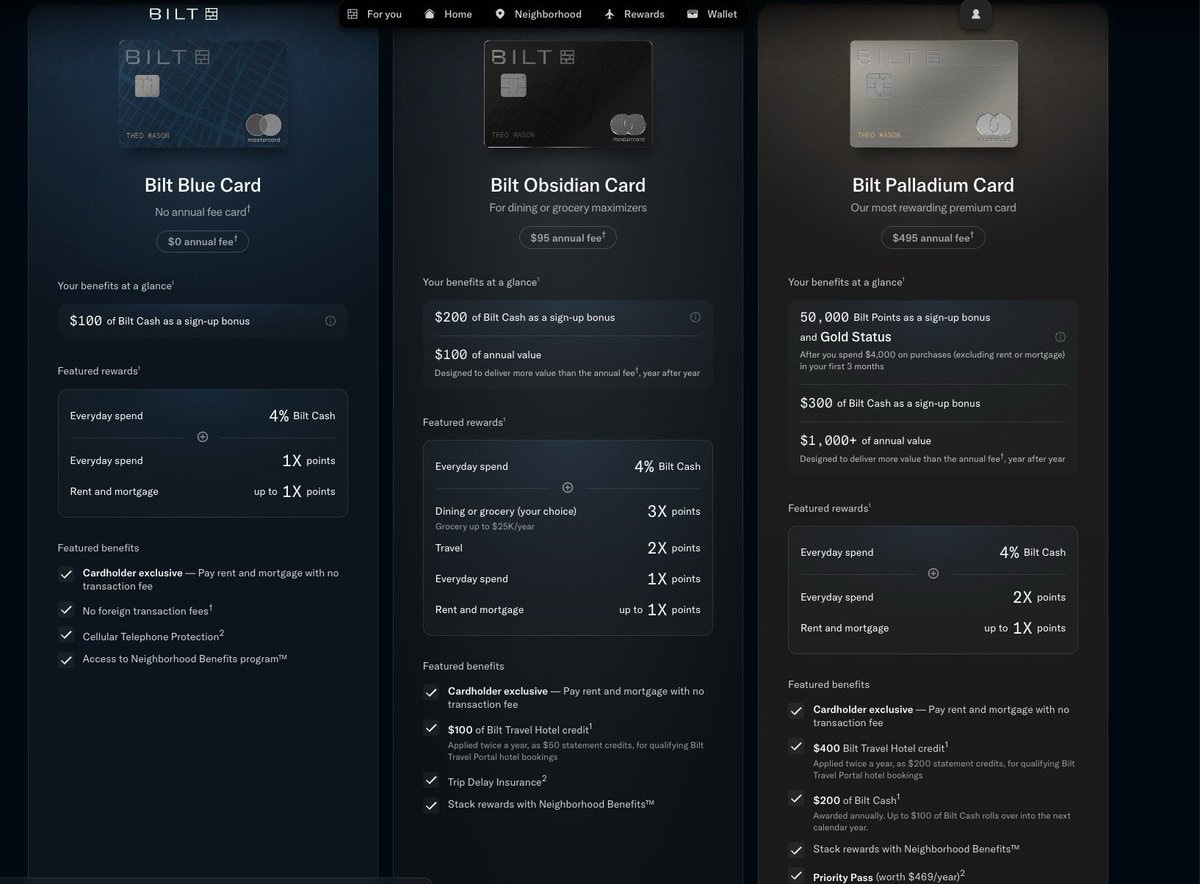The width and height of the screenshot is (1200, 884).
Task: Click checkmark beside $200 of Bilt Cash
Action: (x=796, y=798)
